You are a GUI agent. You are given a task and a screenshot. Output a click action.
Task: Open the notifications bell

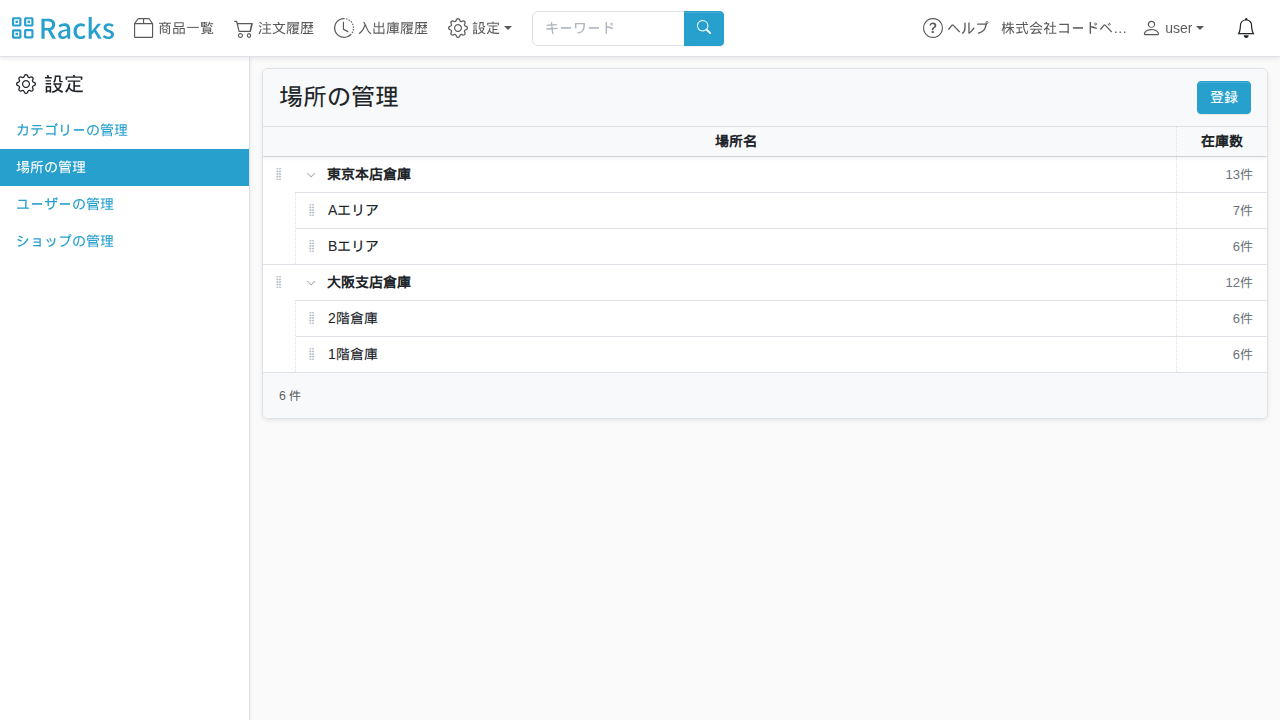click(1246, 28)
